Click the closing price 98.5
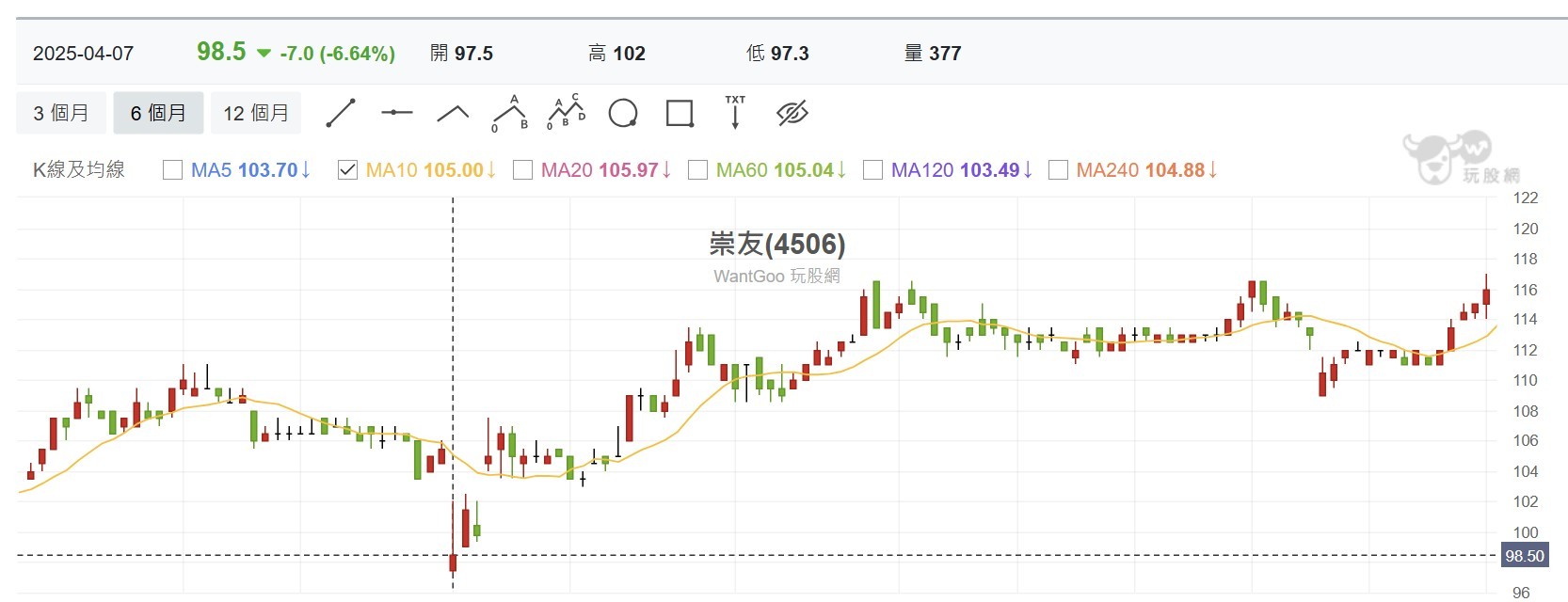 (x=221, y=52)
